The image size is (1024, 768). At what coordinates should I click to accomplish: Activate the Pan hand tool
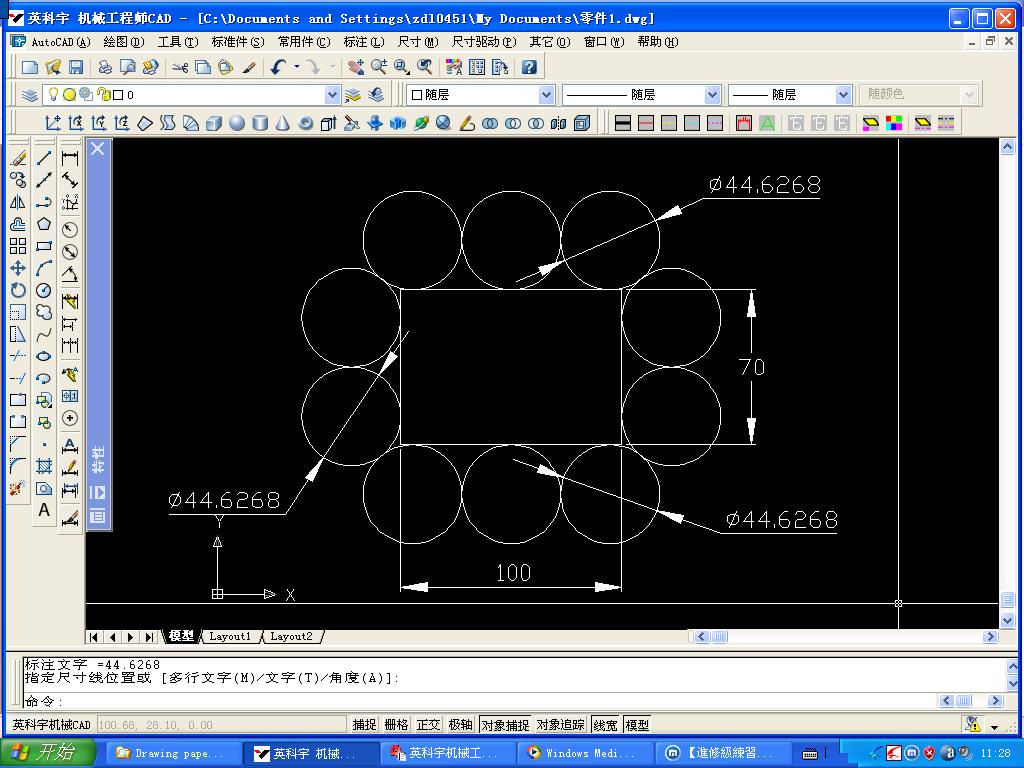[x=356, y=67]
